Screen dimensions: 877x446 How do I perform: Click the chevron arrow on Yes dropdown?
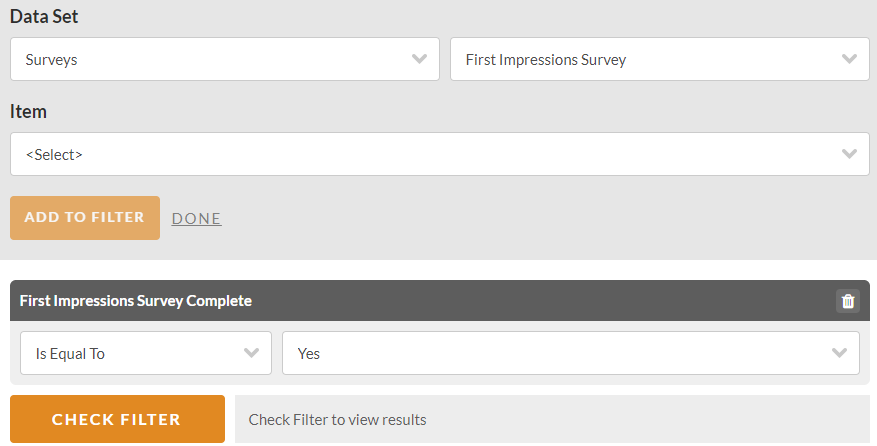(x=839, y=353)
